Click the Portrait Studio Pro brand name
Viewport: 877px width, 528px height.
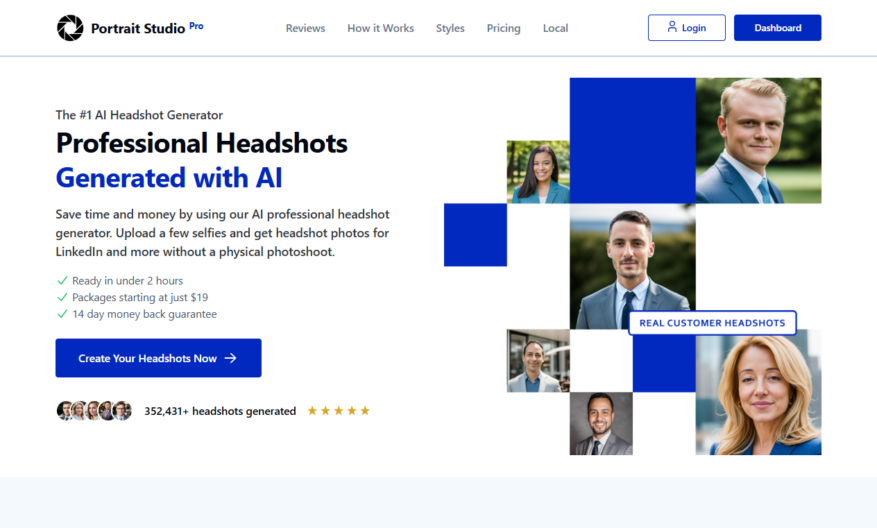(x=147, y=28)
